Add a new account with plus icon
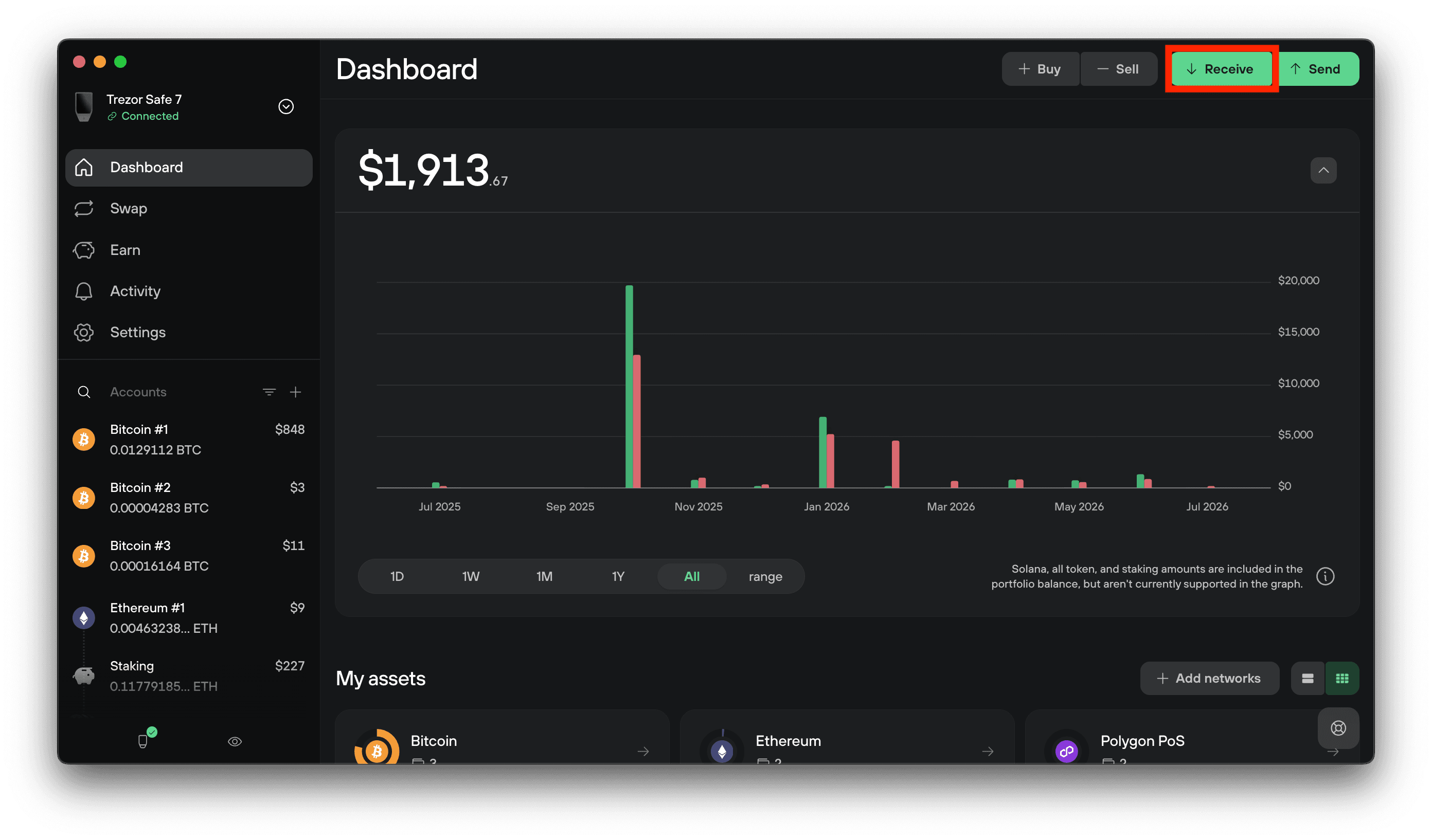This screenshot has height=840, width=1432. point(295,392)
